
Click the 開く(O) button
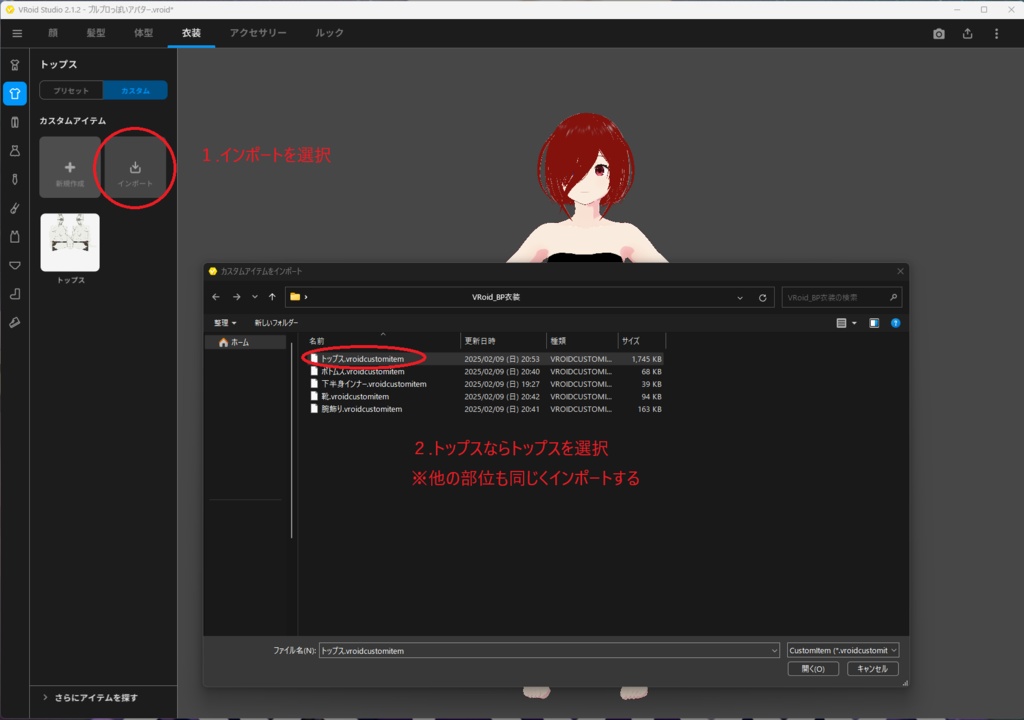[x=813, y=668]
